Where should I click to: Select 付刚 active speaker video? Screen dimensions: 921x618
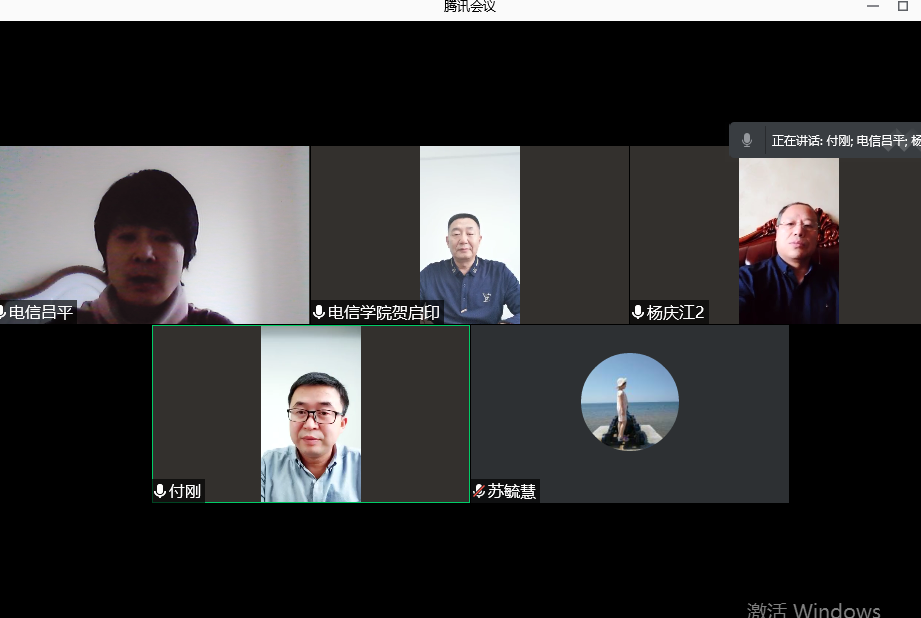pos(311,414)
